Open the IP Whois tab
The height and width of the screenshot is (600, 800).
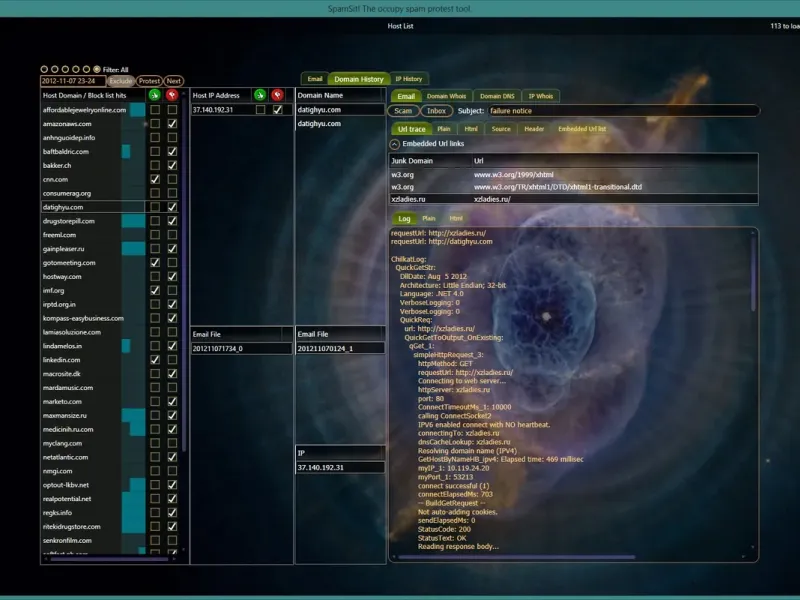pos(540,96)
